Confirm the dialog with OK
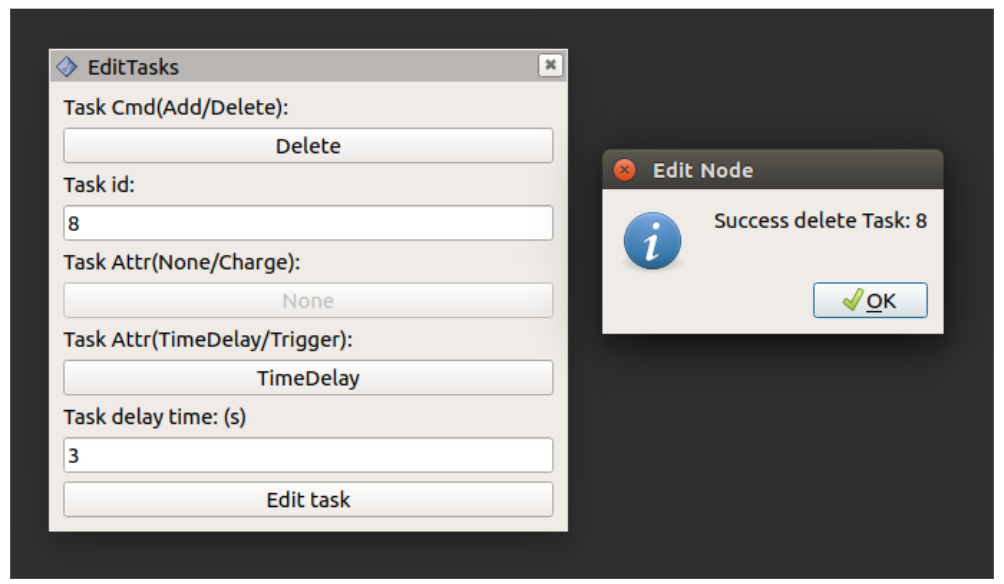1004x584 pixels. [870, 300]
